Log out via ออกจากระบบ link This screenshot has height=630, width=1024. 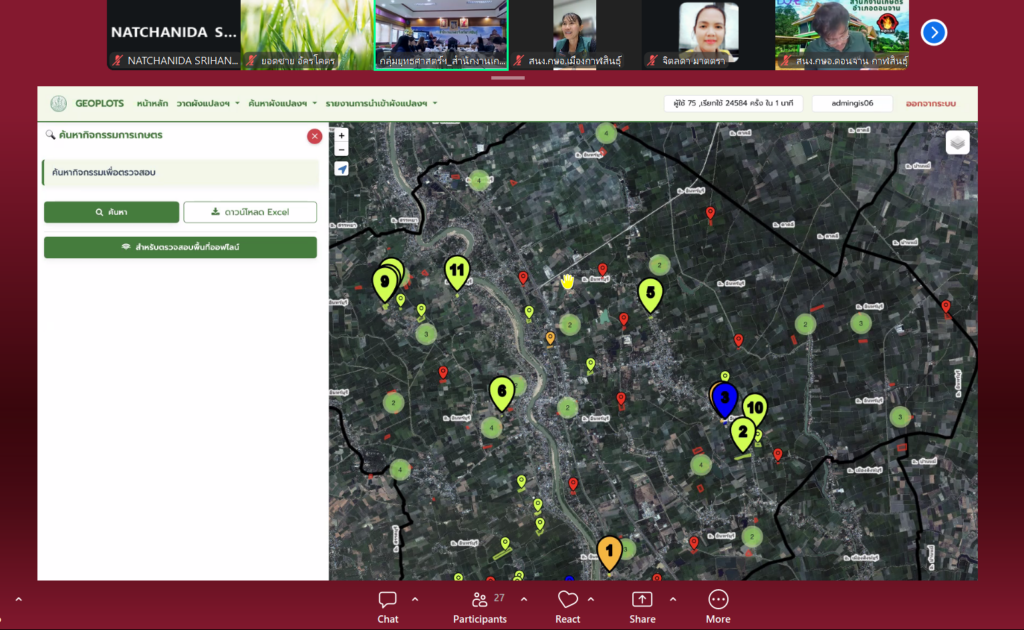[931, 103]
